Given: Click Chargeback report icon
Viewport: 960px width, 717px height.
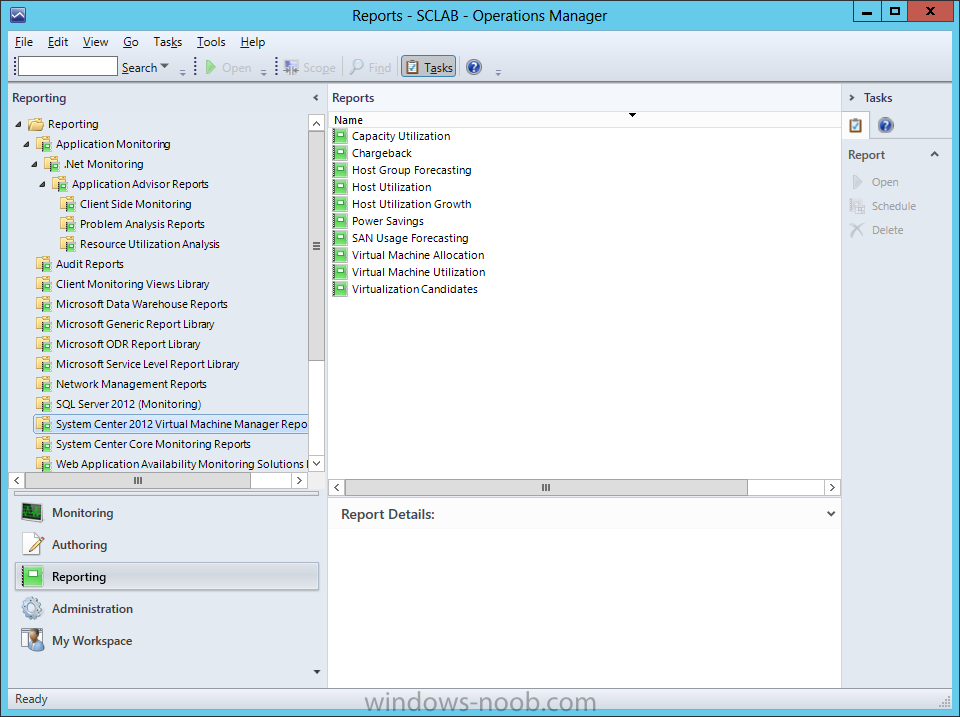Looking at the screenshot, I should (340, 153).
